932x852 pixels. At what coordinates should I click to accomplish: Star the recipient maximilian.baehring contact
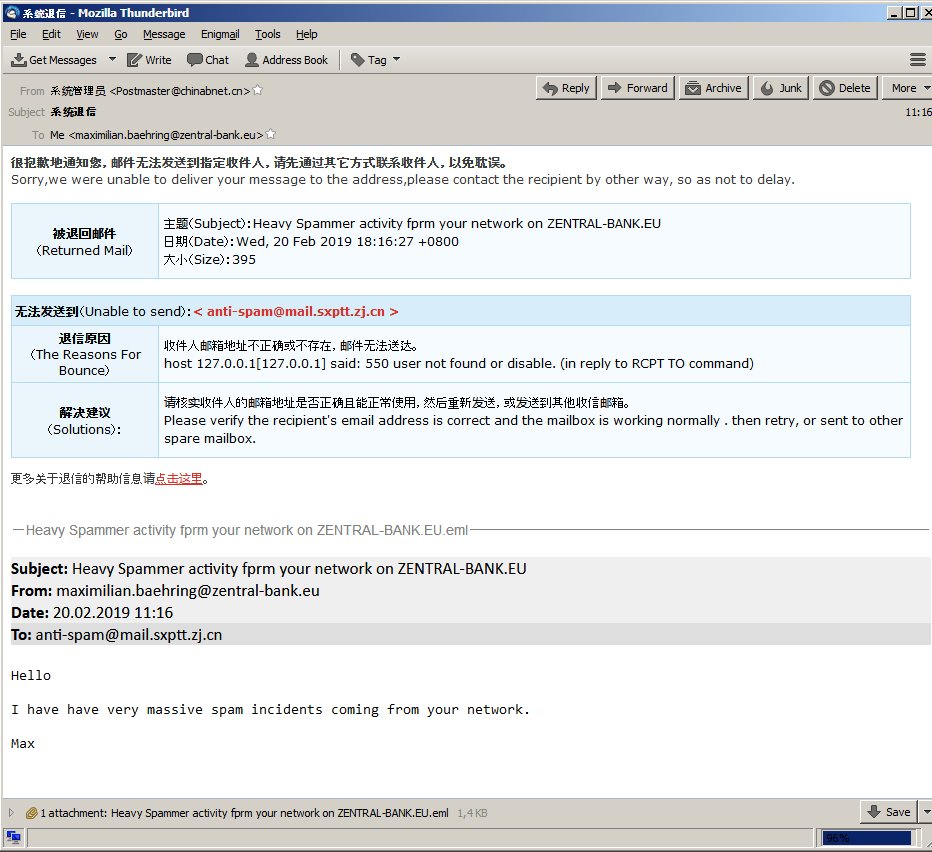click(271, 135)
